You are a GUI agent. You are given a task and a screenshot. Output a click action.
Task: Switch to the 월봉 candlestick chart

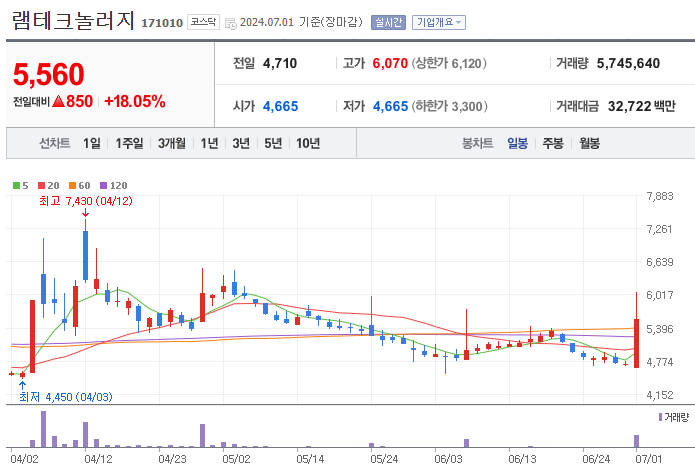pyautogui.click(x=590, y=143)
